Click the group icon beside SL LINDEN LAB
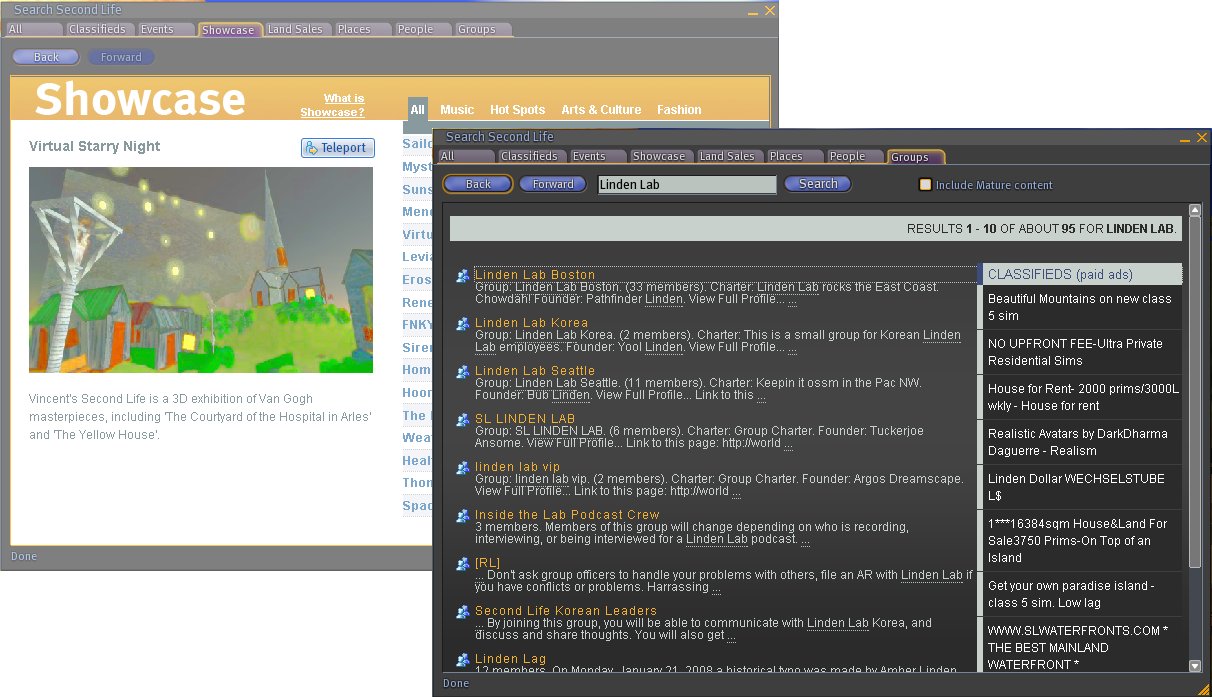 pos(462,420)
